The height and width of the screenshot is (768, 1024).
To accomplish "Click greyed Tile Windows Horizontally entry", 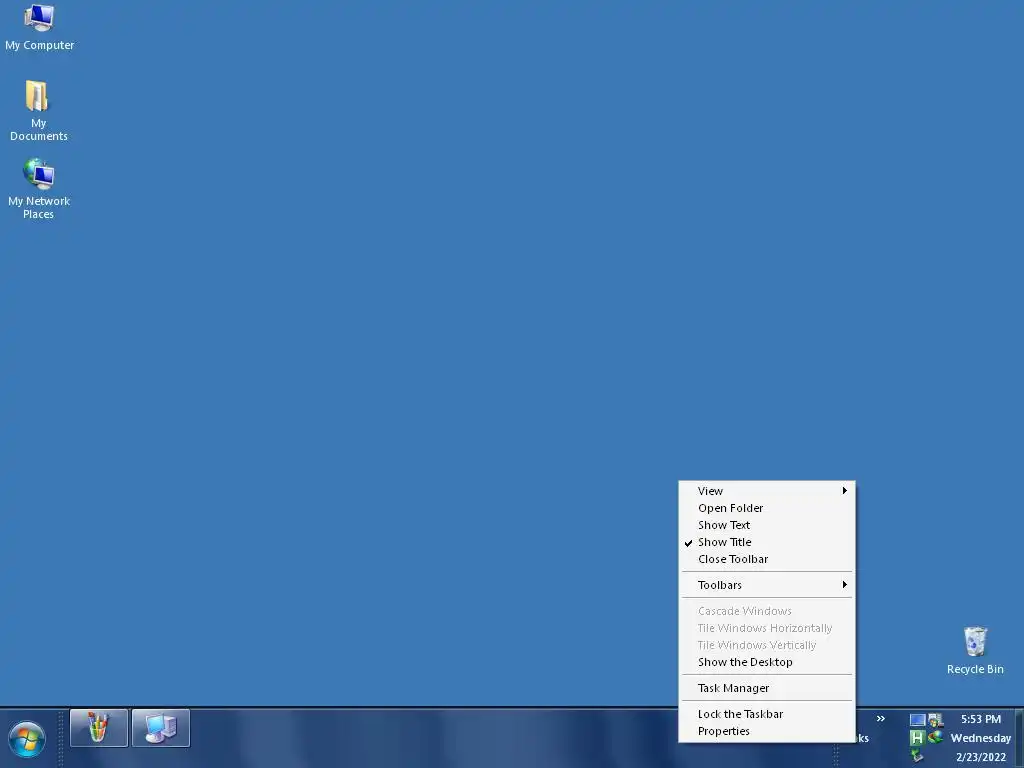I will (x=767, y=628).
